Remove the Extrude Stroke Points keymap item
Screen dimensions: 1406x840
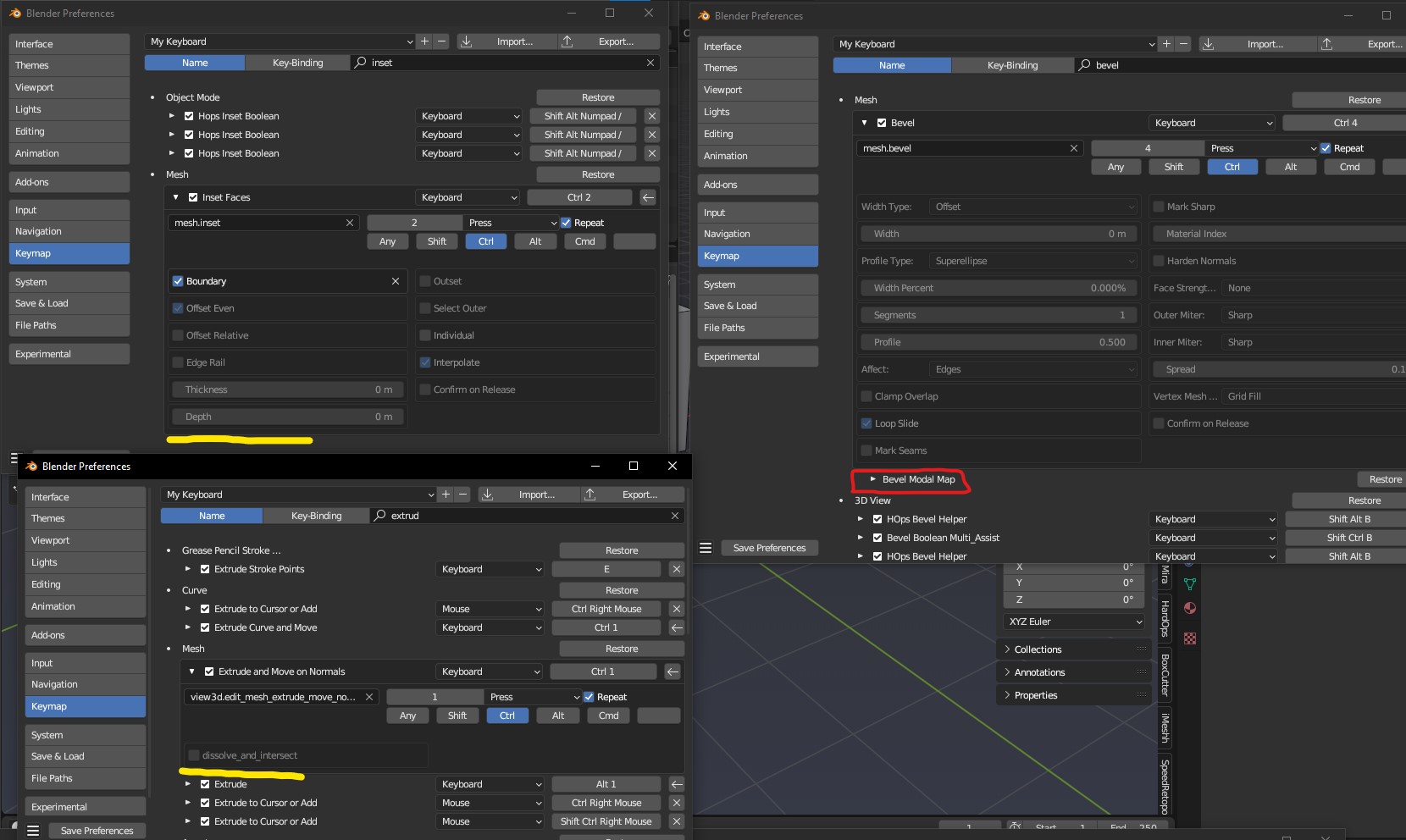tap(676, 569)
